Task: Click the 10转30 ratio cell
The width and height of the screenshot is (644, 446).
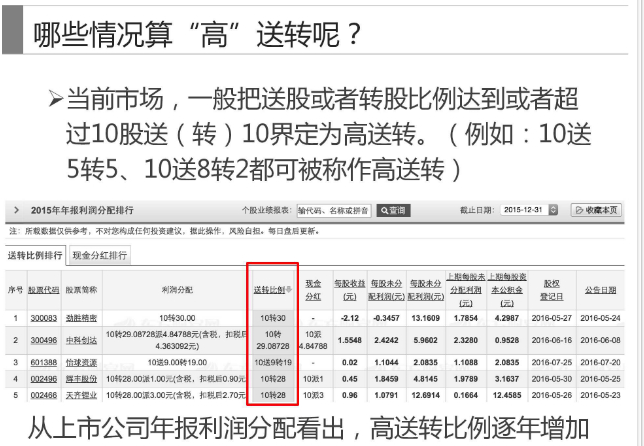Action: pos(273,318)
